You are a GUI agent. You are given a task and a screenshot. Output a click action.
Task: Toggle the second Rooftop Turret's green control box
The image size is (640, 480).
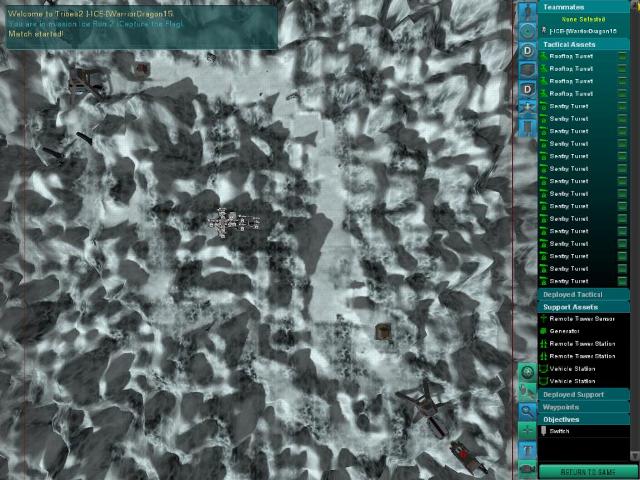coord(622,69)
